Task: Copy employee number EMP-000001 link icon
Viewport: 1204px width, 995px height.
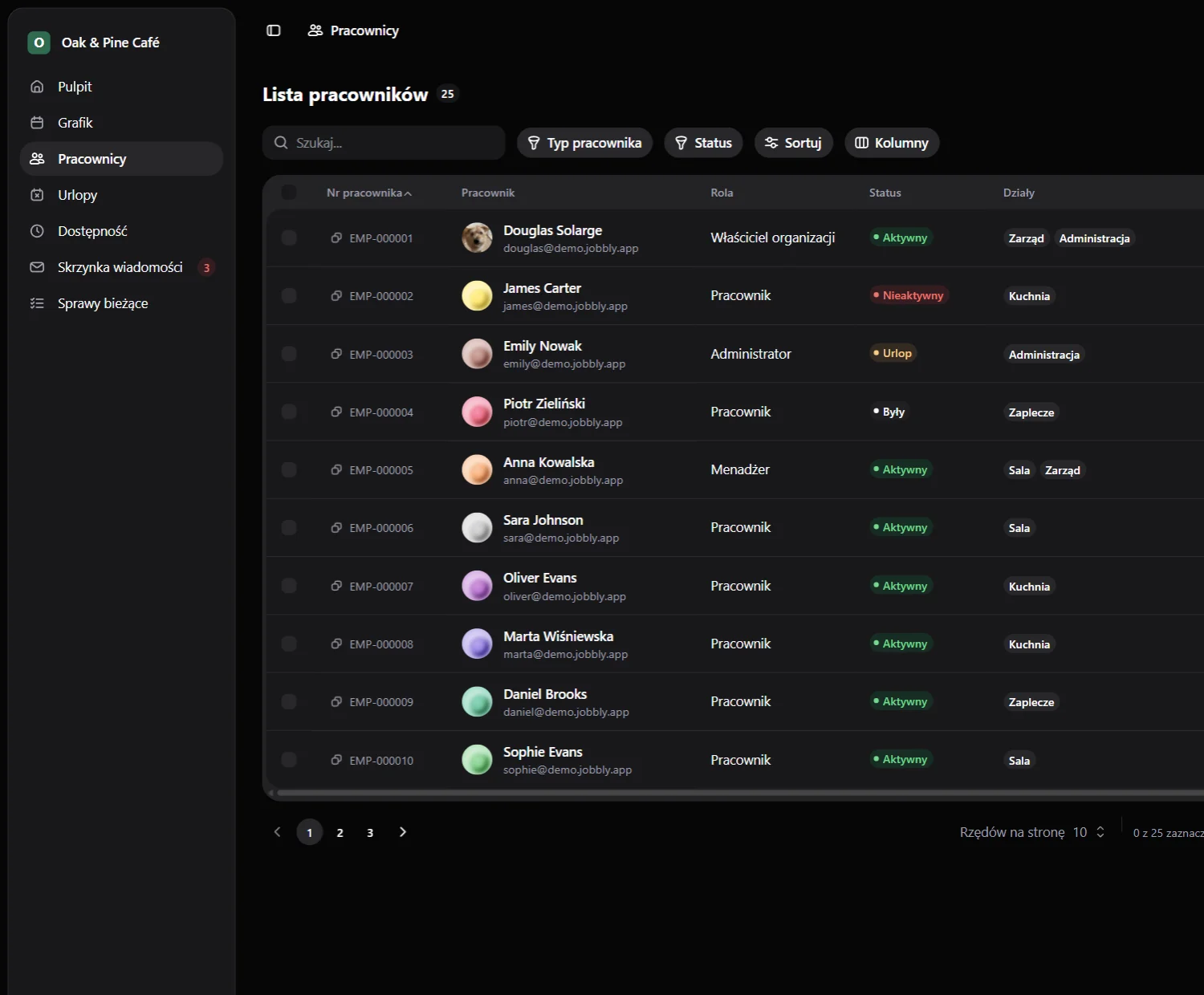Action: [x=336, y=238]
